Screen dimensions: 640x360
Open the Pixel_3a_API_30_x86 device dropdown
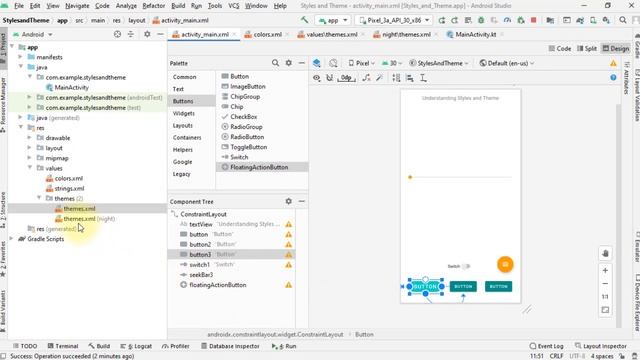pos(394,20)
